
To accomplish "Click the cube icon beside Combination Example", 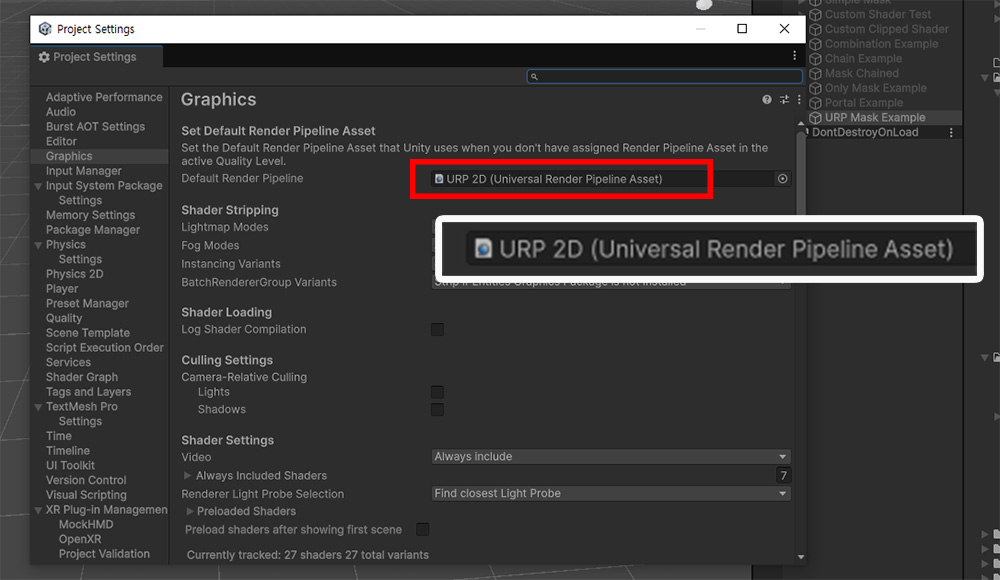I will coord(816,44).
